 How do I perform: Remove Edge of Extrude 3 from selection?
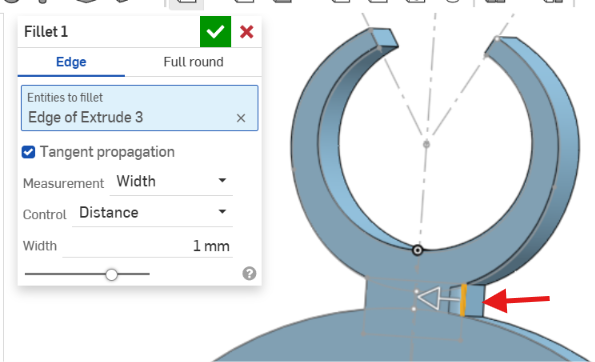click(241, 118)
